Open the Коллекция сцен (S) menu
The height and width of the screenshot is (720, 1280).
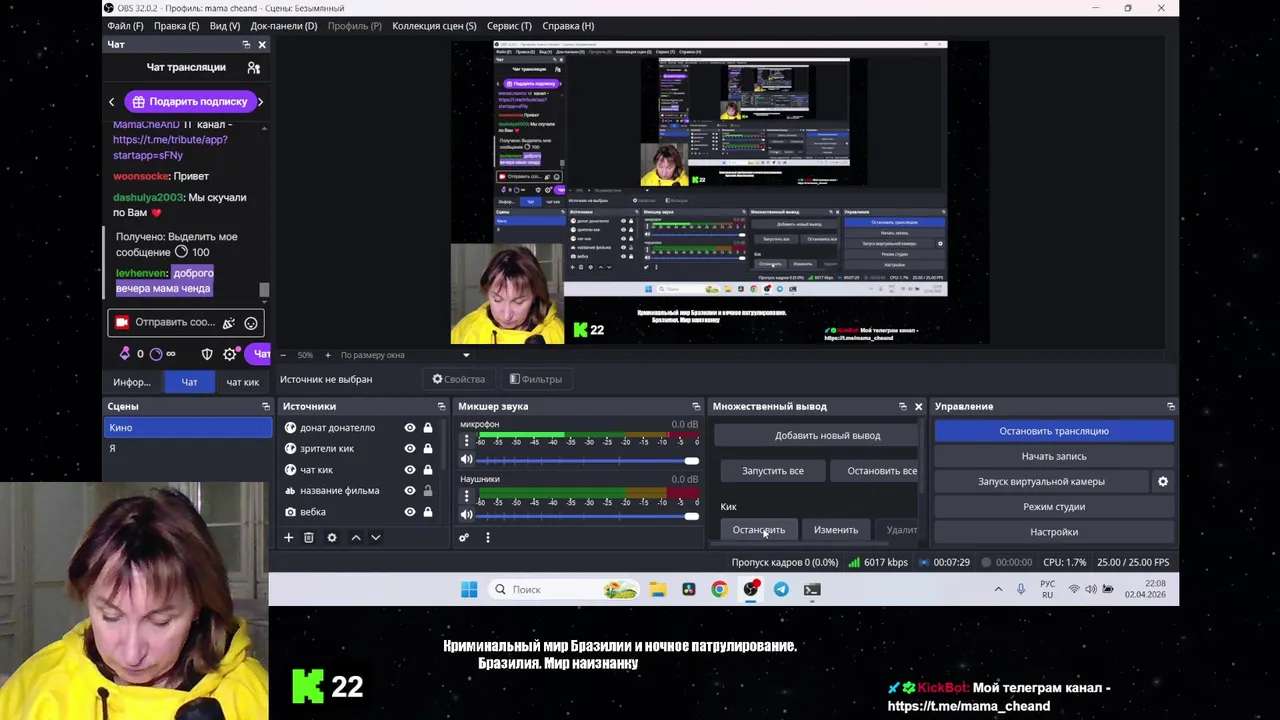tap(434, 26)
